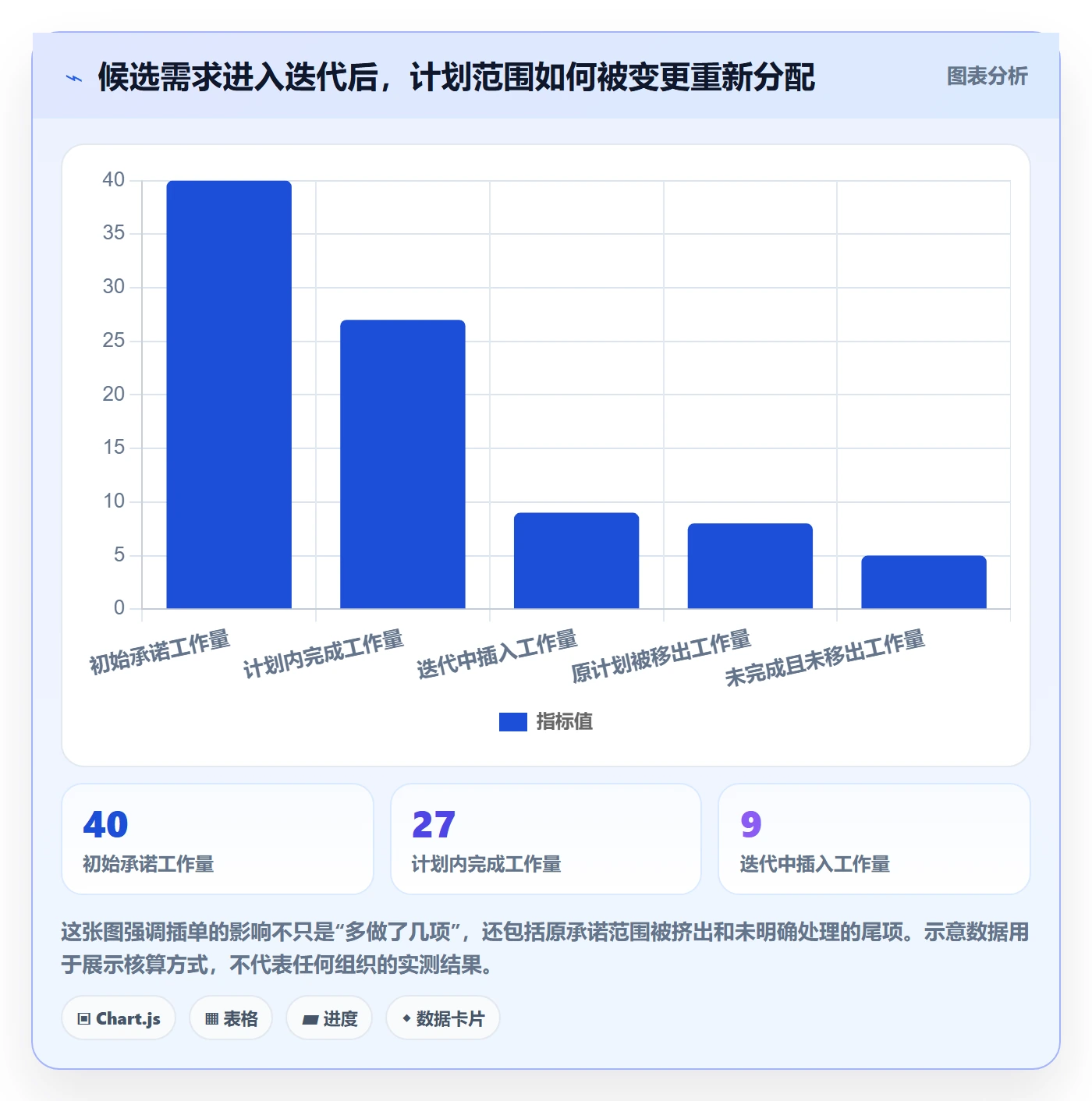Image resolution: width=1092 pixels, height=1101 pixels.
Task: Click the x-axis label 迭代中插入工作量
Action: [x=497, y=654]
